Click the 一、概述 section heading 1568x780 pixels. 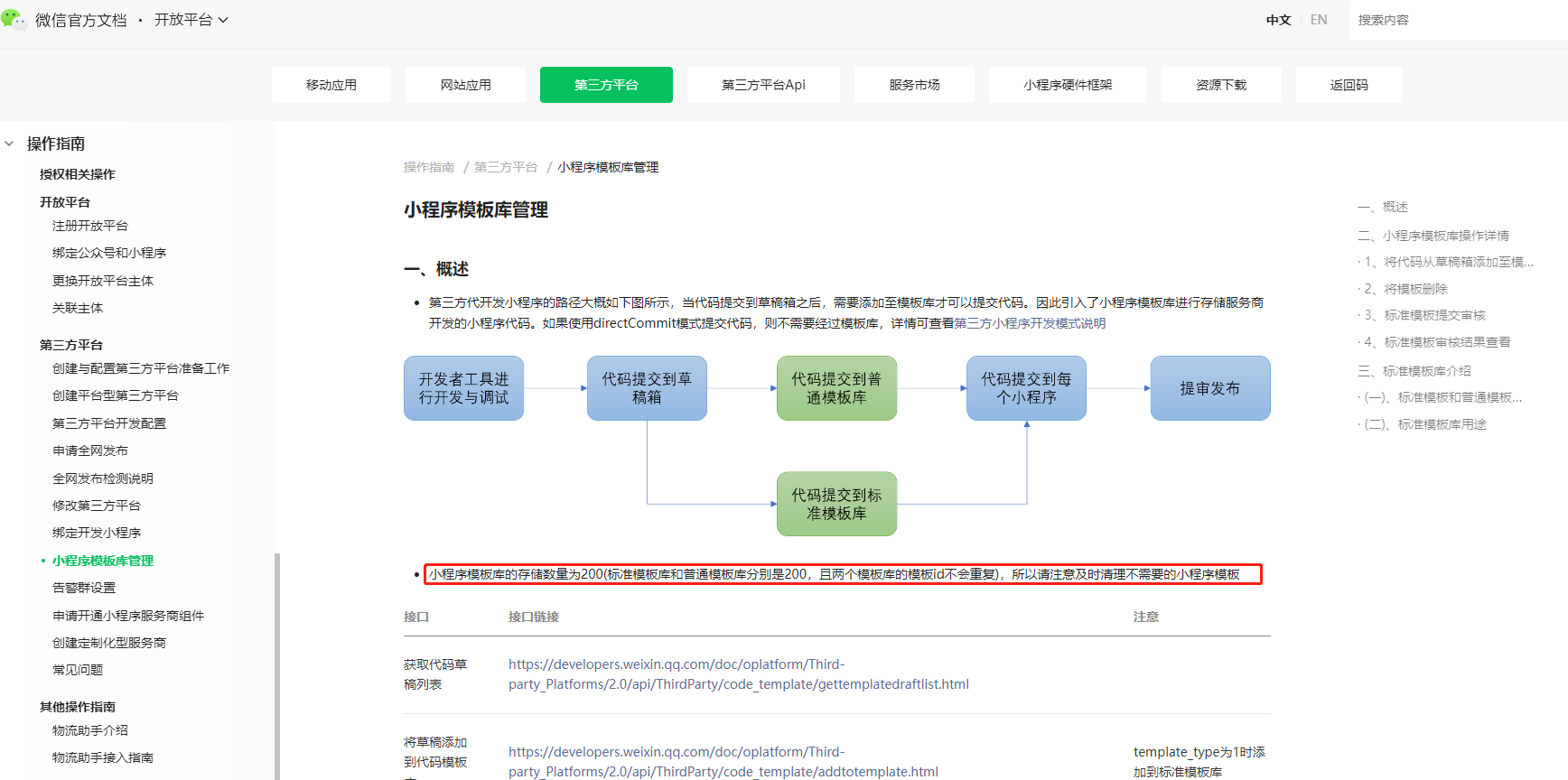436,269
